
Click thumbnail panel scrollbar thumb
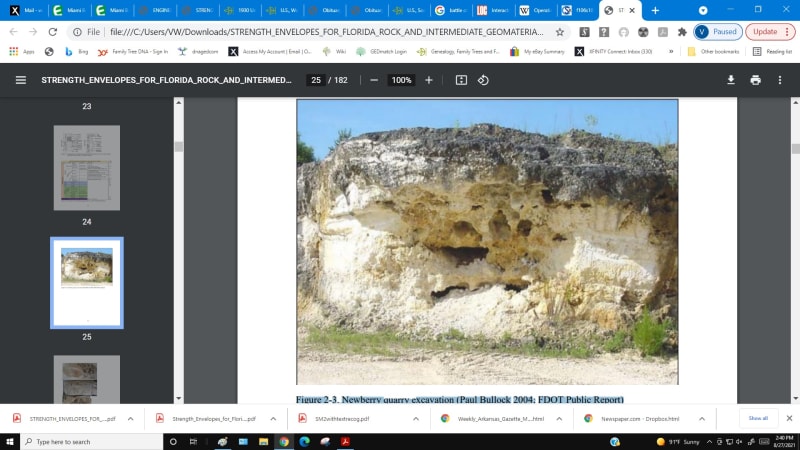coord(179,147)
